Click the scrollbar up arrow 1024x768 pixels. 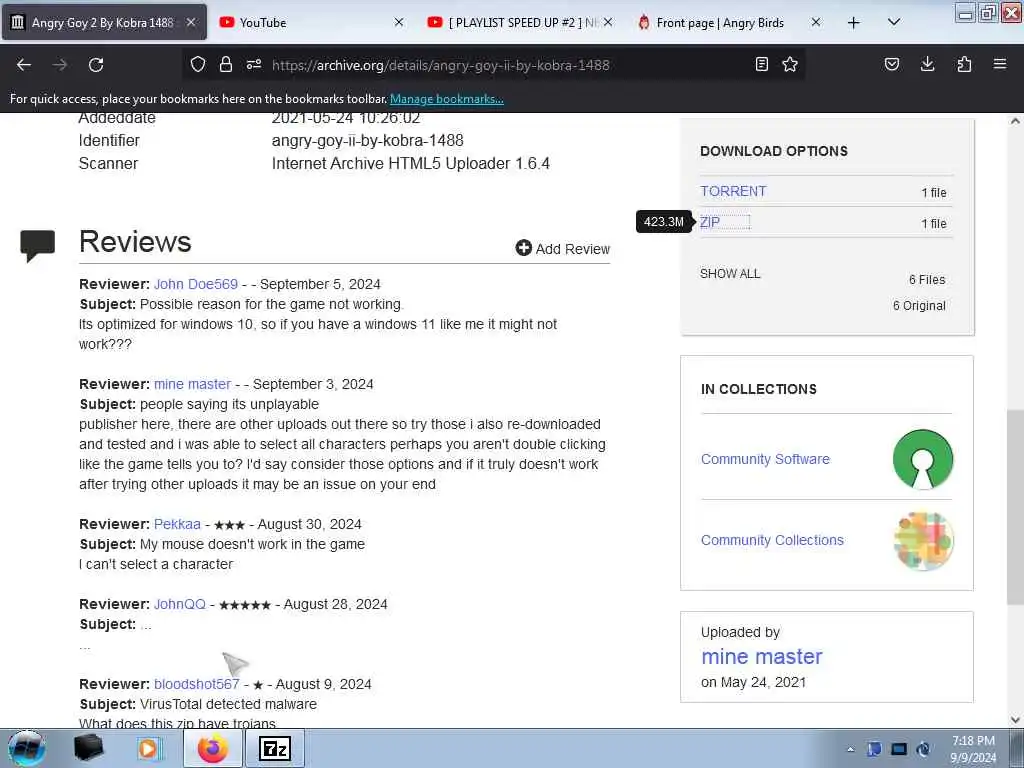(1015, 121)
